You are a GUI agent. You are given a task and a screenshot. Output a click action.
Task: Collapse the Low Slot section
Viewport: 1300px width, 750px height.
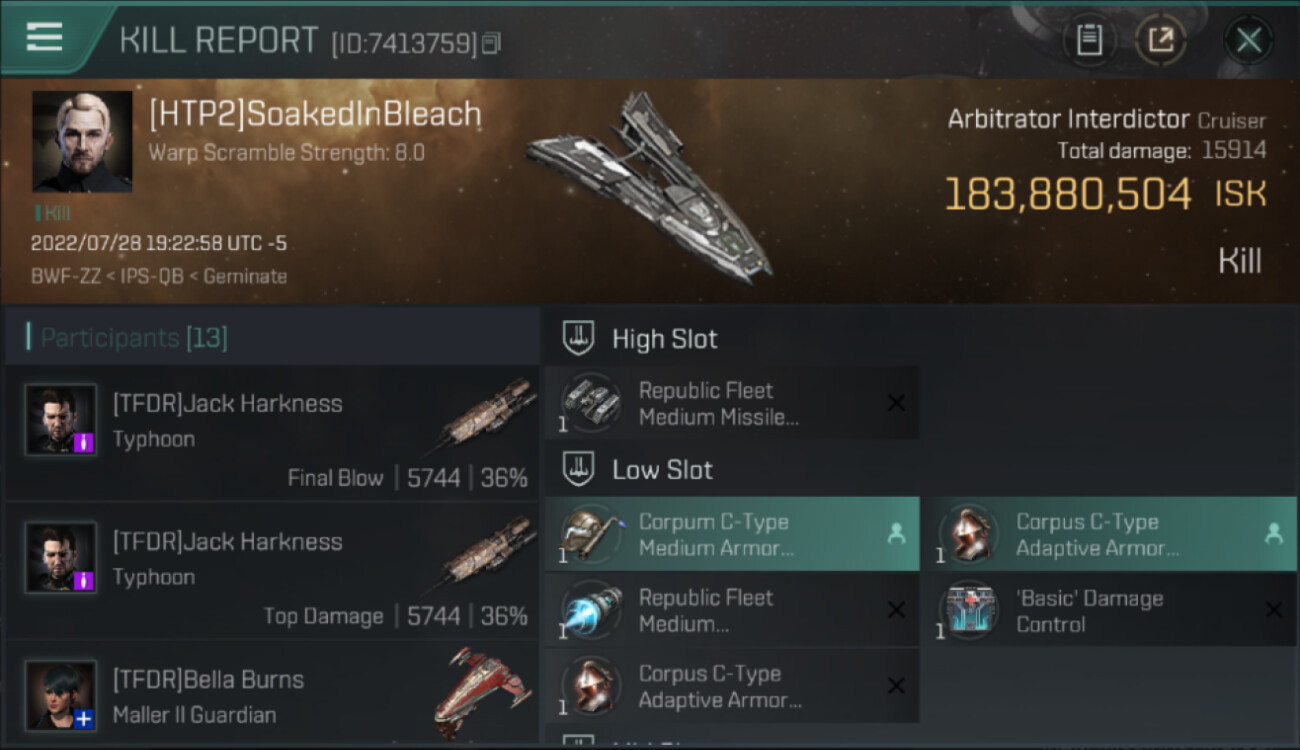tap(638, 470)
